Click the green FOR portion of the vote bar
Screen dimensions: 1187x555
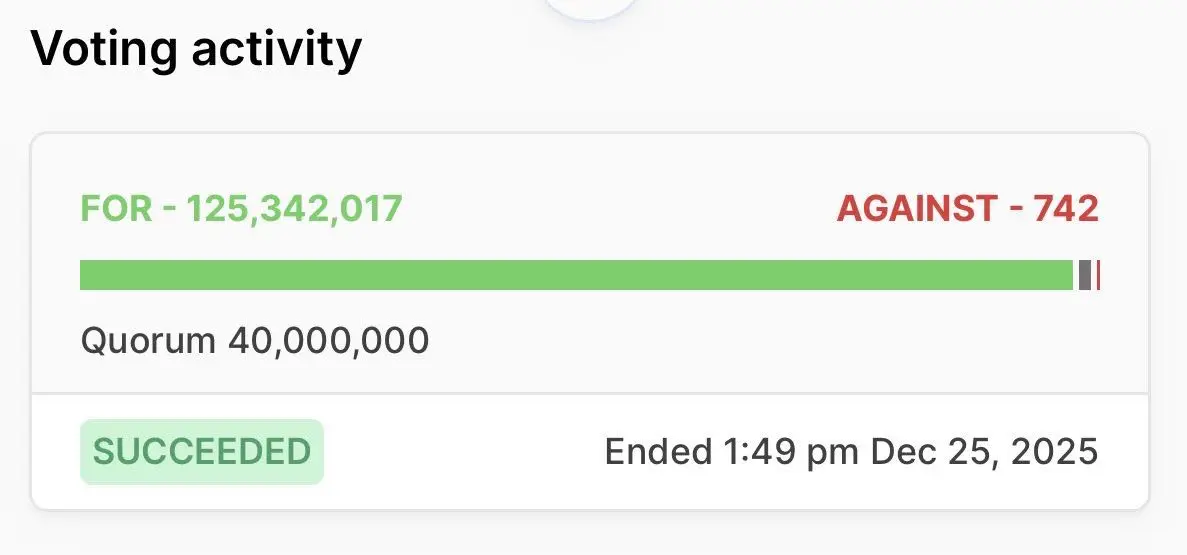575,275
